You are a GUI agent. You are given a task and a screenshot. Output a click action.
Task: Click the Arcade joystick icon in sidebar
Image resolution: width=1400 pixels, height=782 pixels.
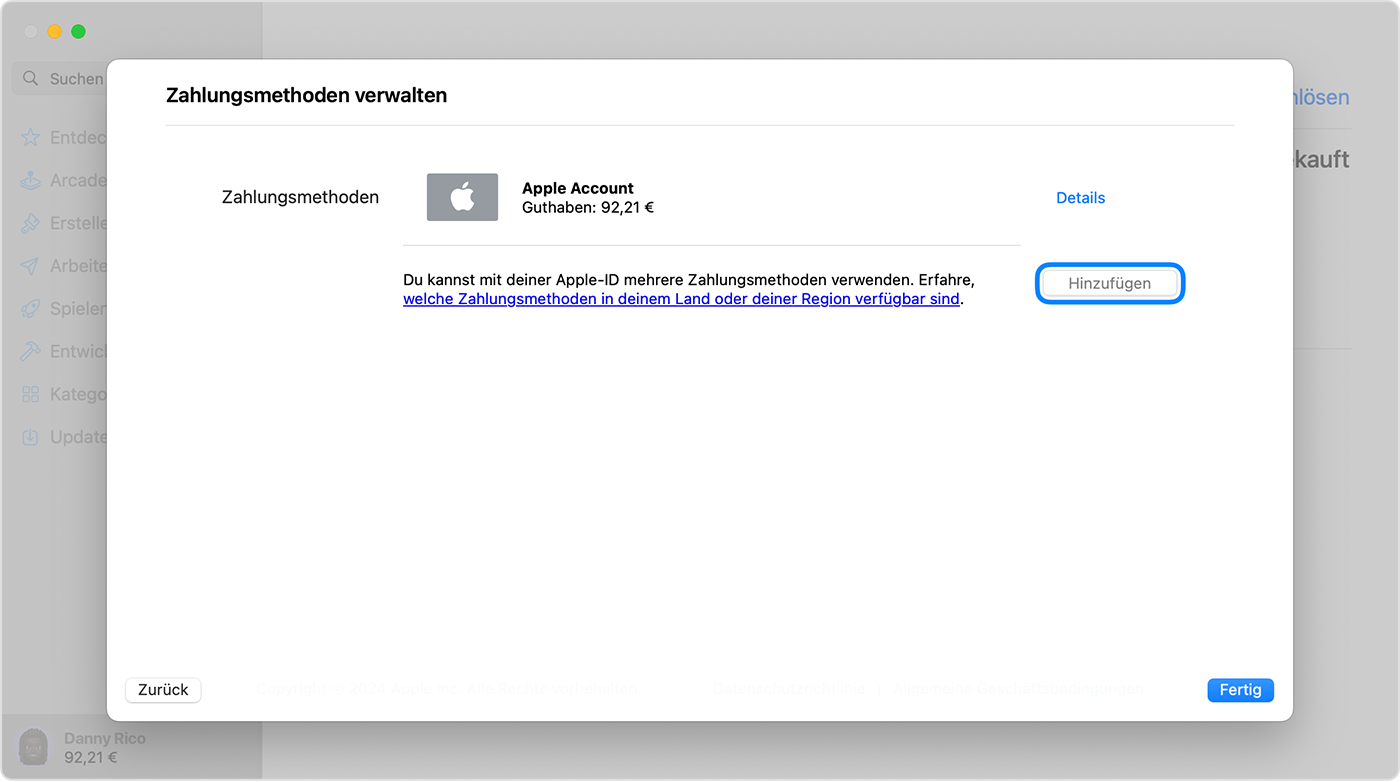tap(31, 181)
